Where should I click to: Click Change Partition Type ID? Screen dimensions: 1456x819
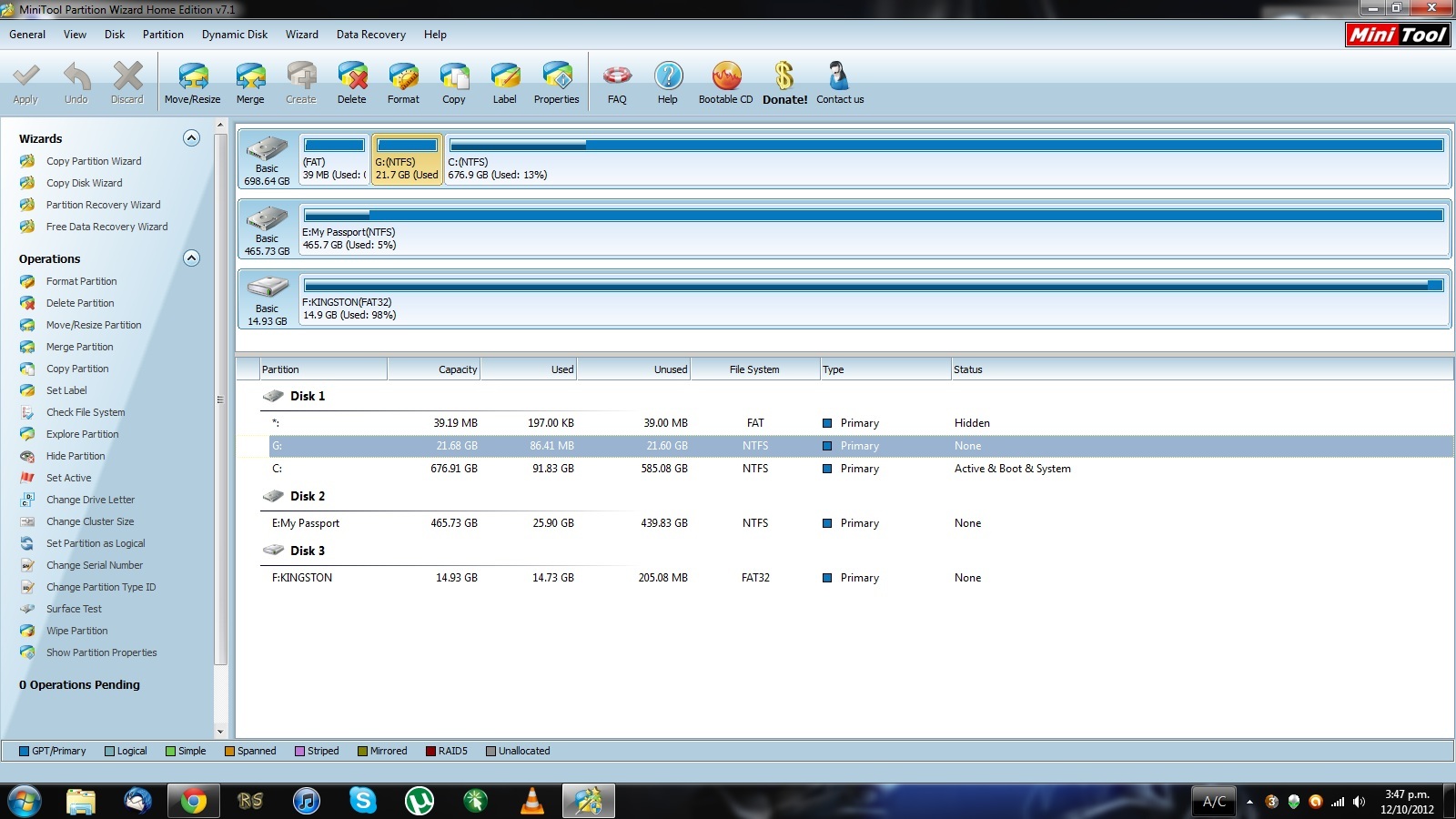[101, 587]
